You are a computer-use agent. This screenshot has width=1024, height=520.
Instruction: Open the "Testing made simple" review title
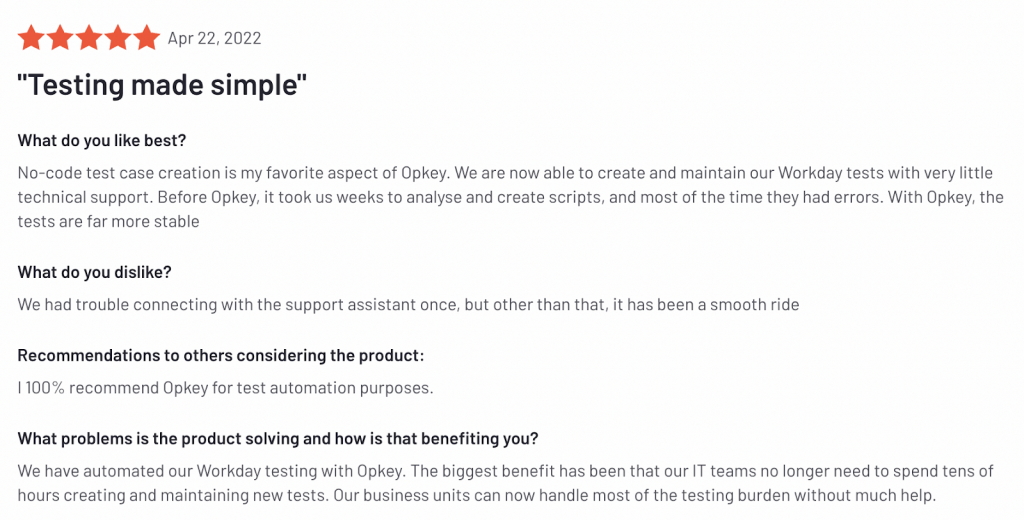tap(162, 85)
